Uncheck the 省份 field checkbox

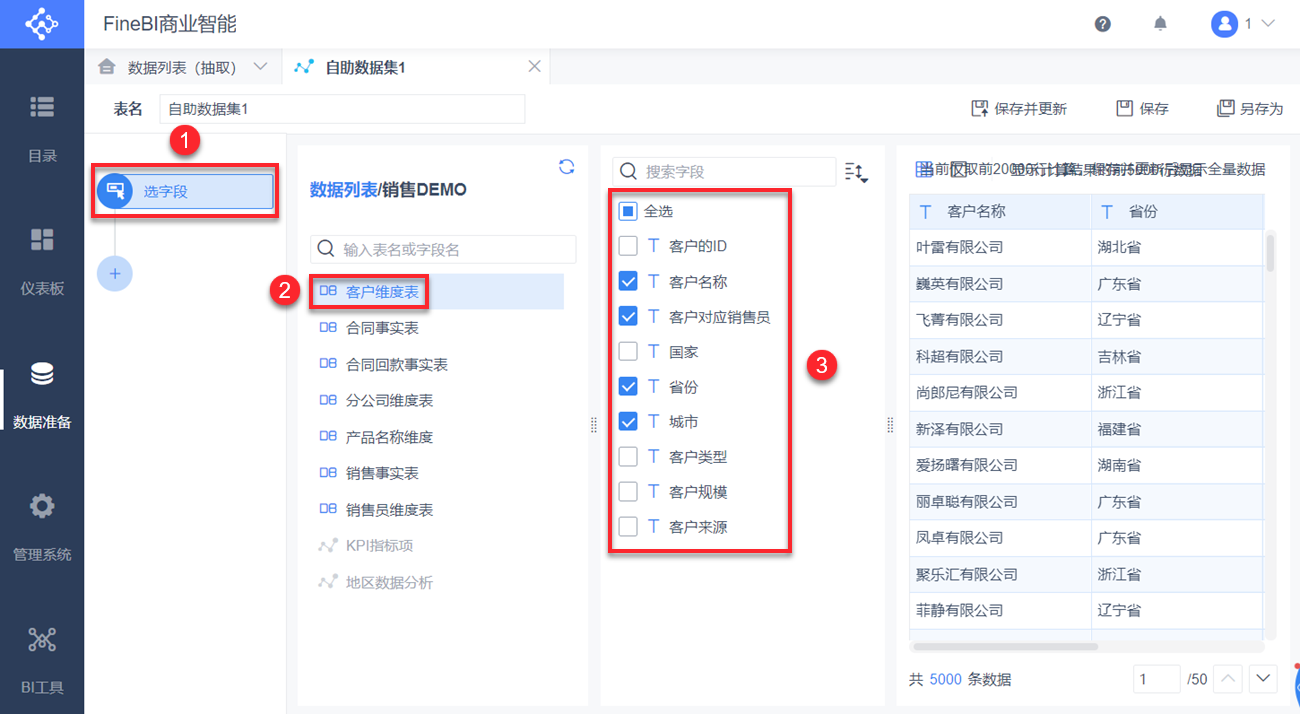[628, 387]
